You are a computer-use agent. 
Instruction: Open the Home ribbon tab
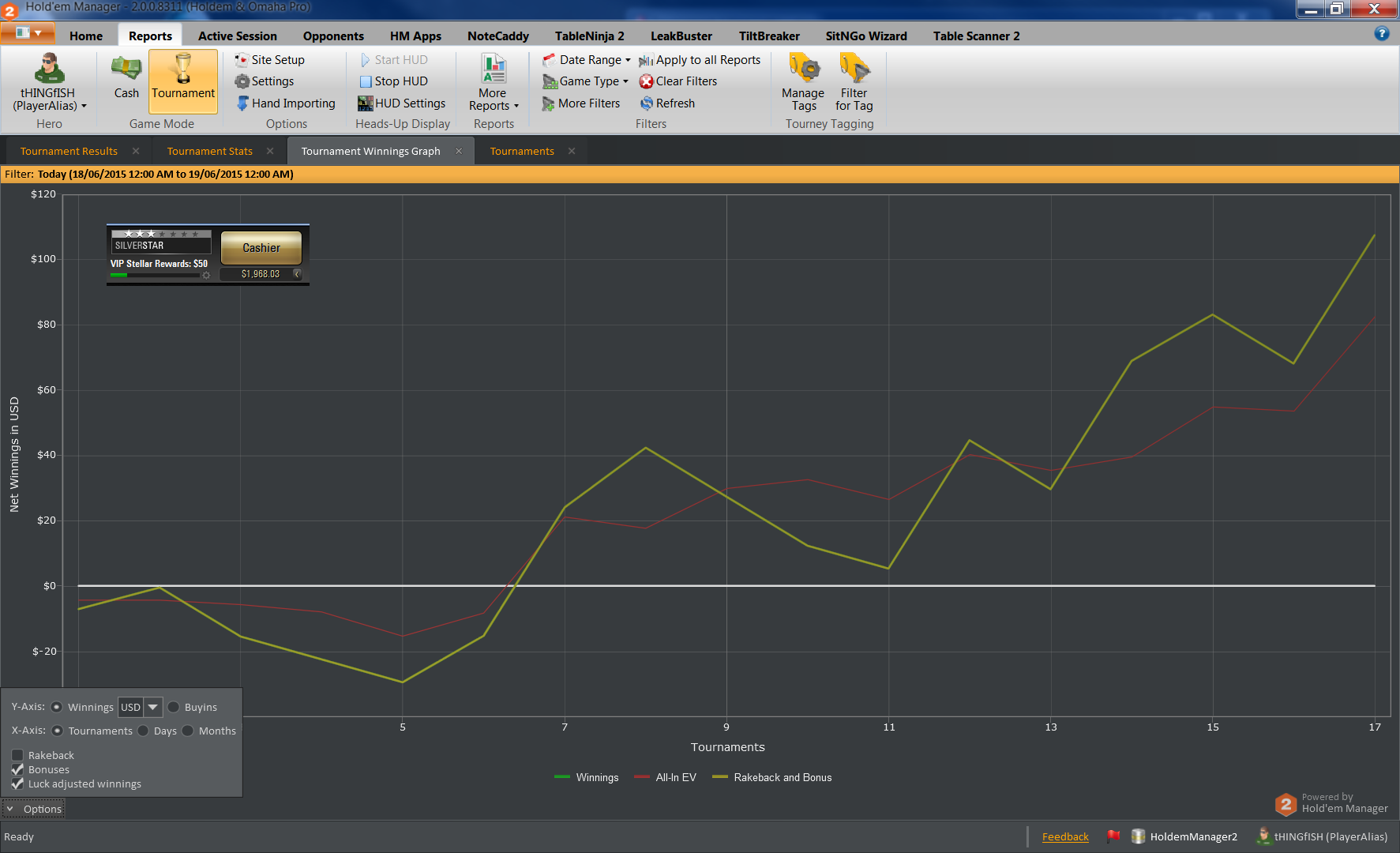click(86, 36)
